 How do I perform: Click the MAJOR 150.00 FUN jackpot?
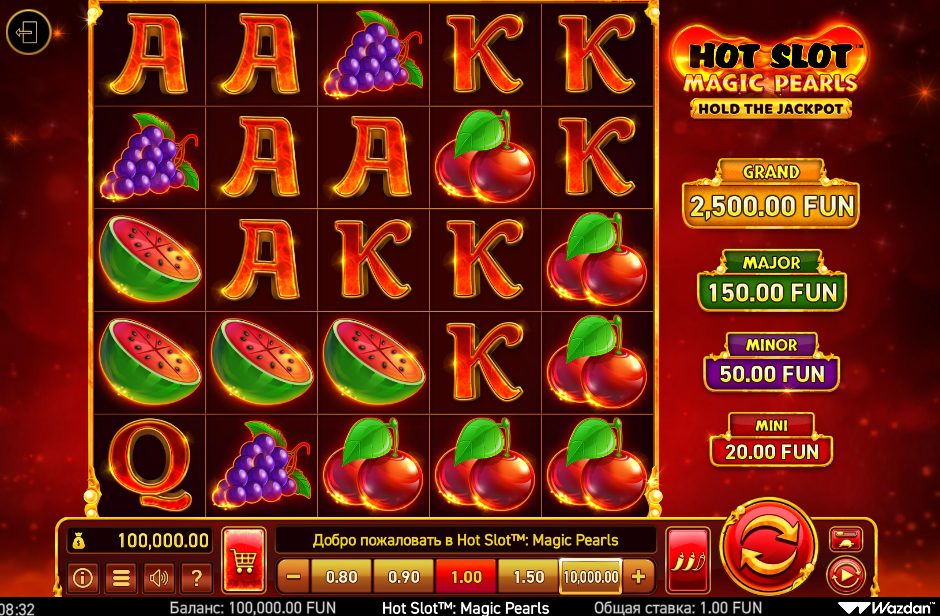coord(772,280)
